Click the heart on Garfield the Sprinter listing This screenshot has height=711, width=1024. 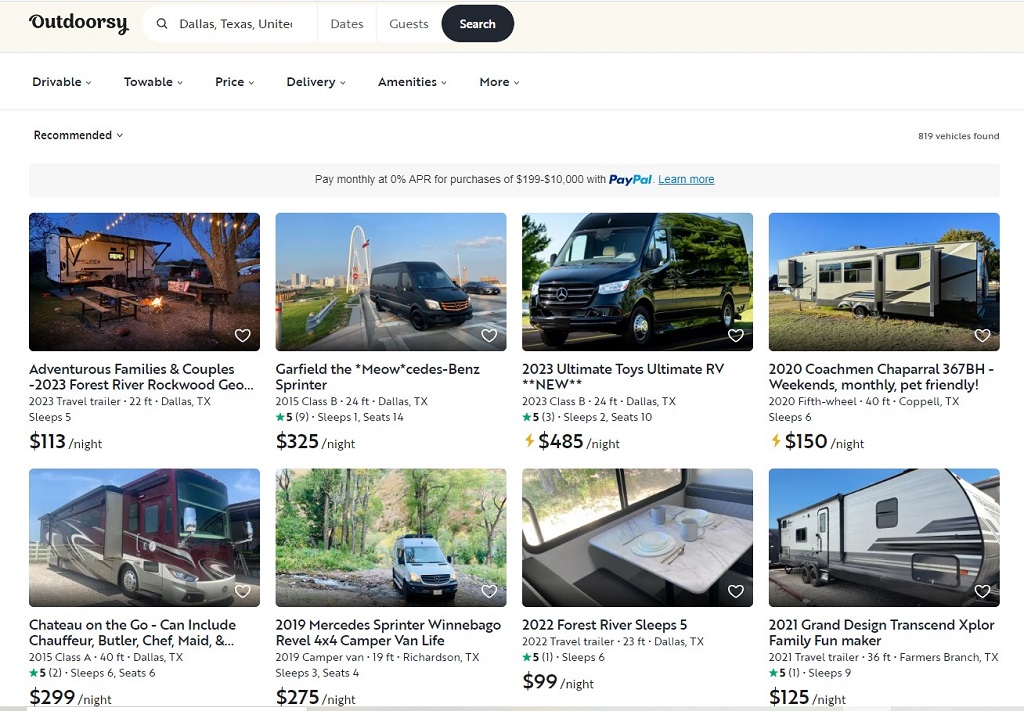[x=489, y=336]
